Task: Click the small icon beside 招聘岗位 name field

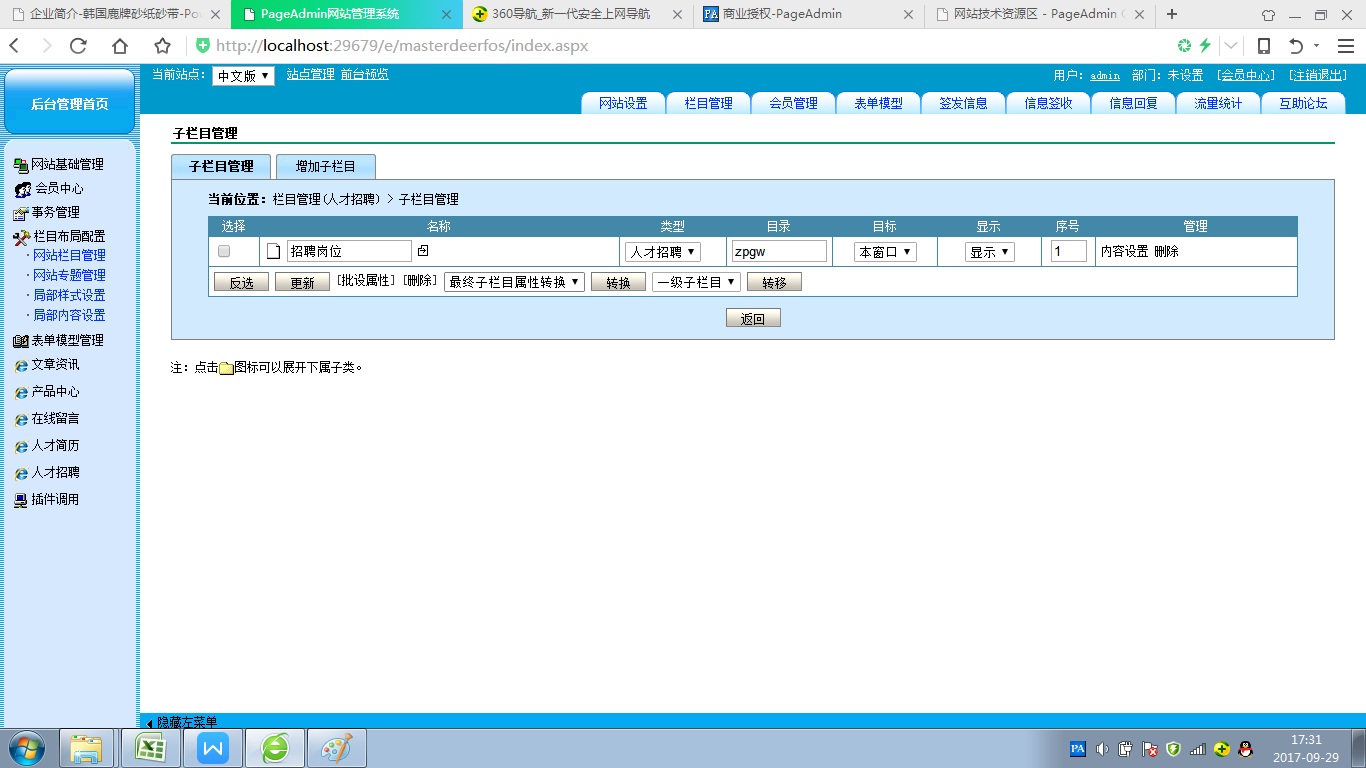Action: pyautogui.click(x=423, y=251)
